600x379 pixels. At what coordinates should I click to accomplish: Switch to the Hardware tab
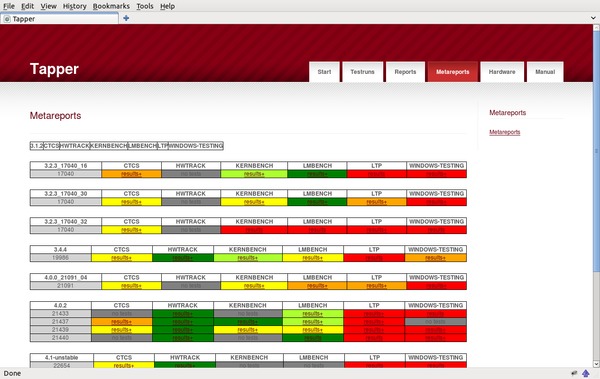pos(502,72)
